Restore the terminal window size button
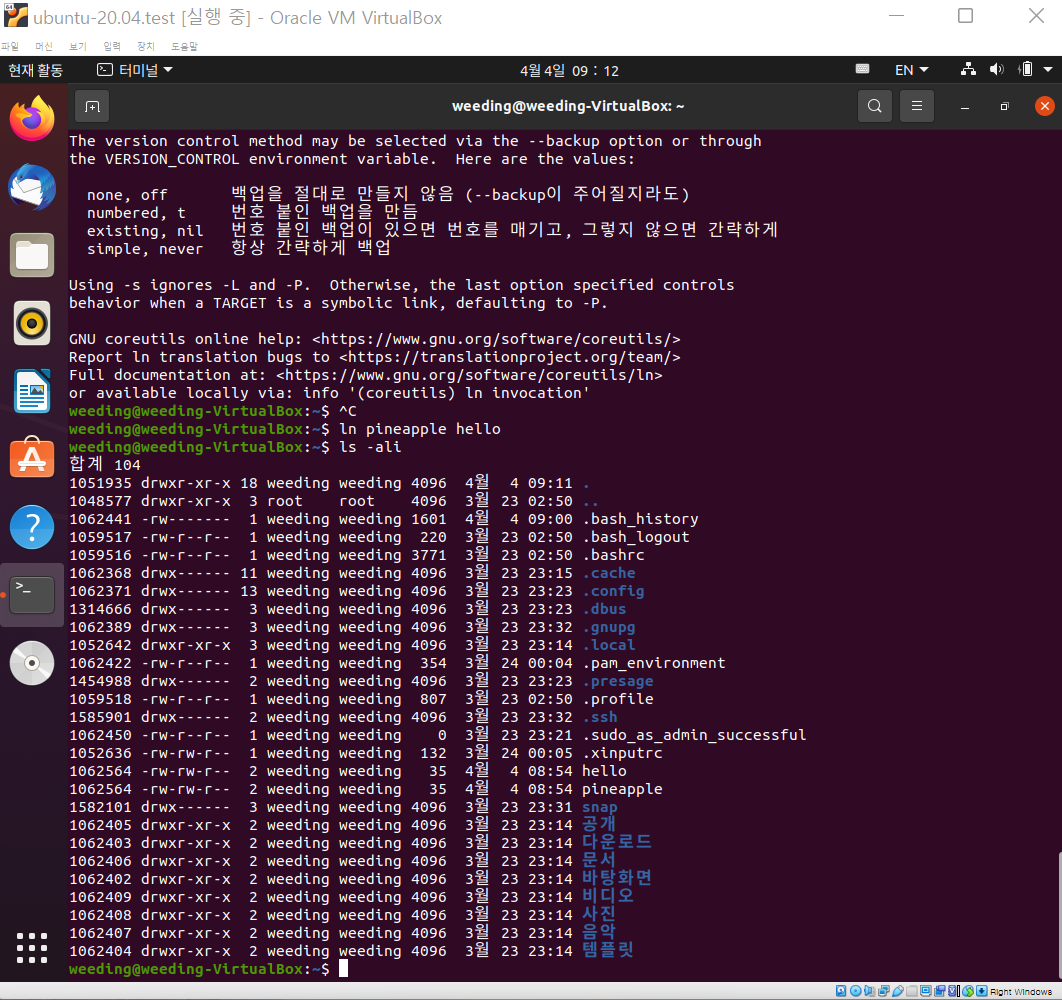Screen dimensions: 1062x1000 tap(1004, 106)
